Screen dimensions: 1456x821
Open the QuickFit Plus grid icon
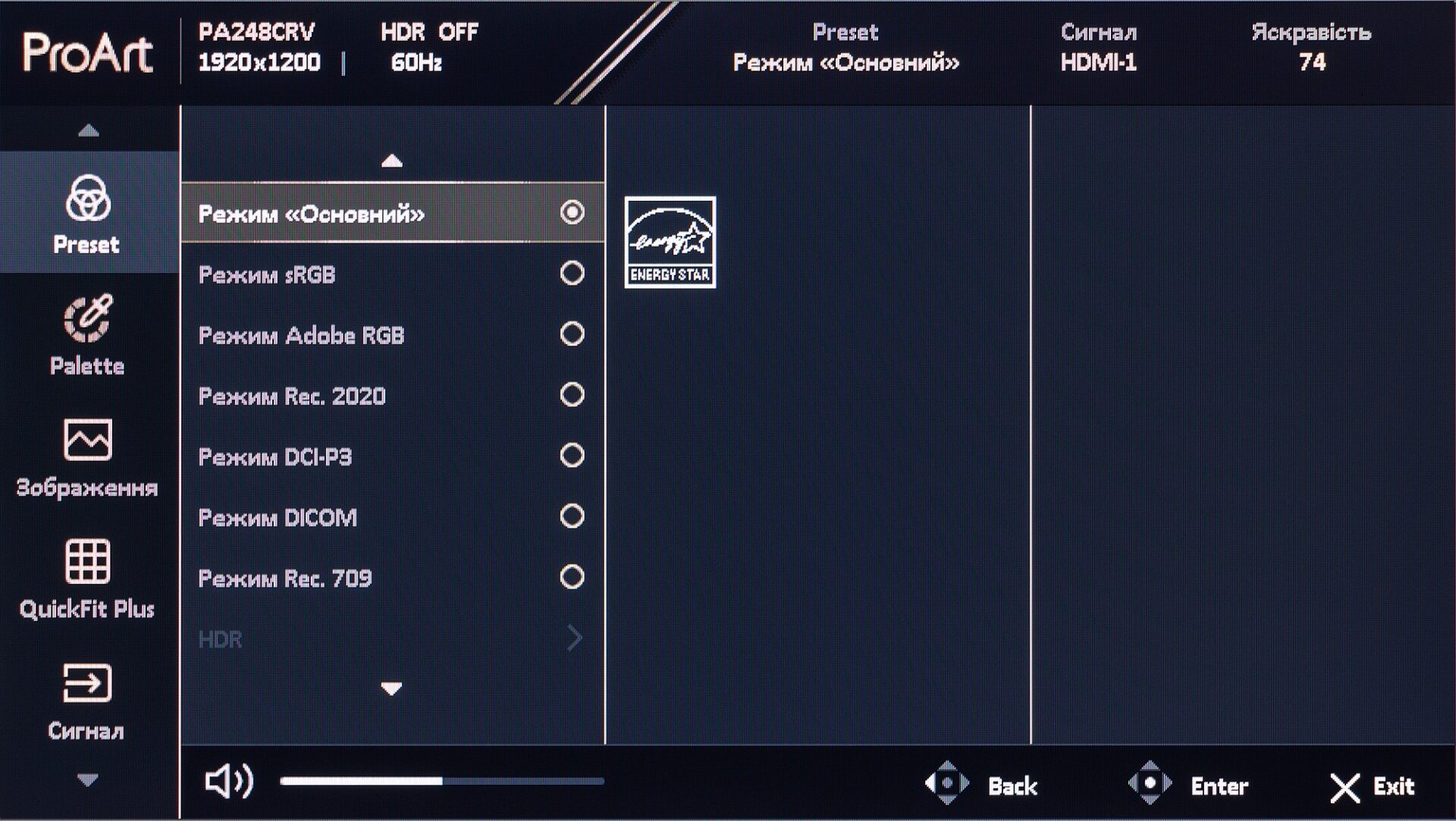(88, 562)
